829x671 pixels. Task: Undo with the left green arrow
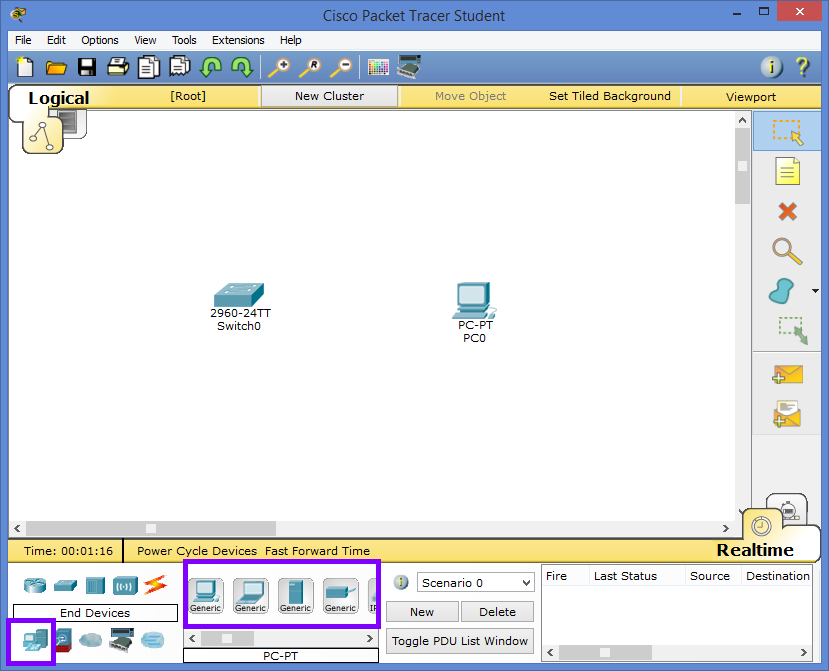(x=211, y=67)
